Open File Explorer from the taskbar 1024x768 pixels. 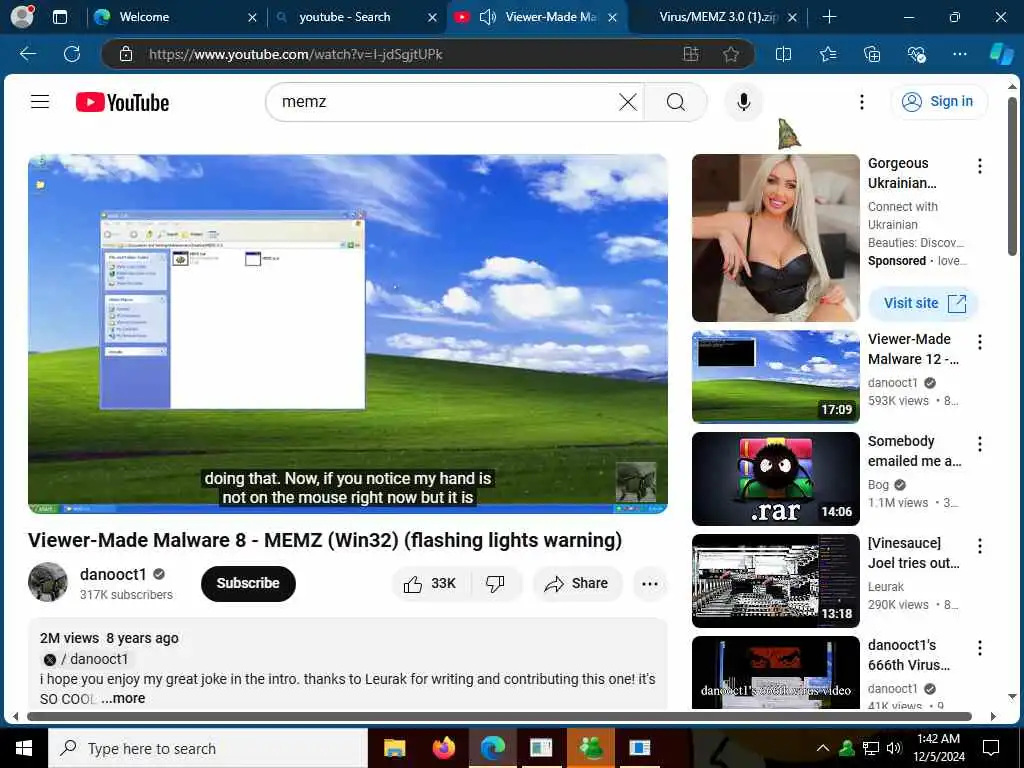[x=394, y=748]
